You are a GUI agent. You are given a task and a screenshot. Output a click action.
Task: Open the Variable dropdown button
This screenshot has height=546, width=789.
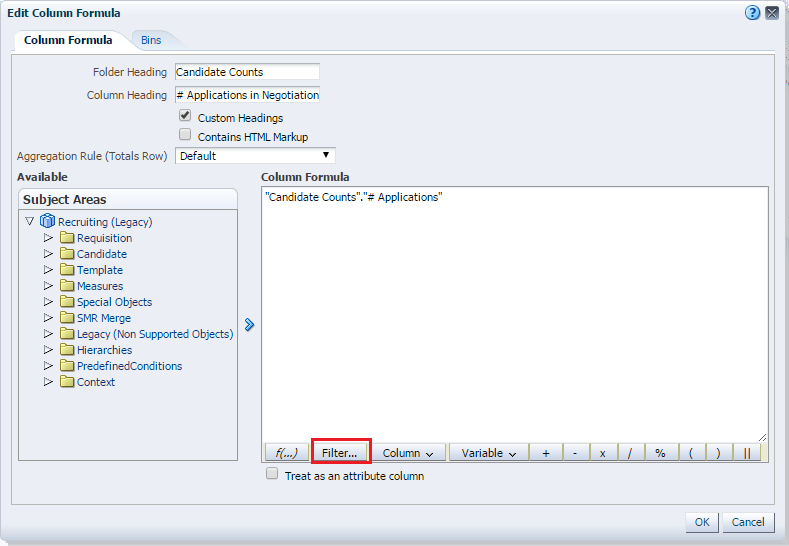tap(489, 453)
